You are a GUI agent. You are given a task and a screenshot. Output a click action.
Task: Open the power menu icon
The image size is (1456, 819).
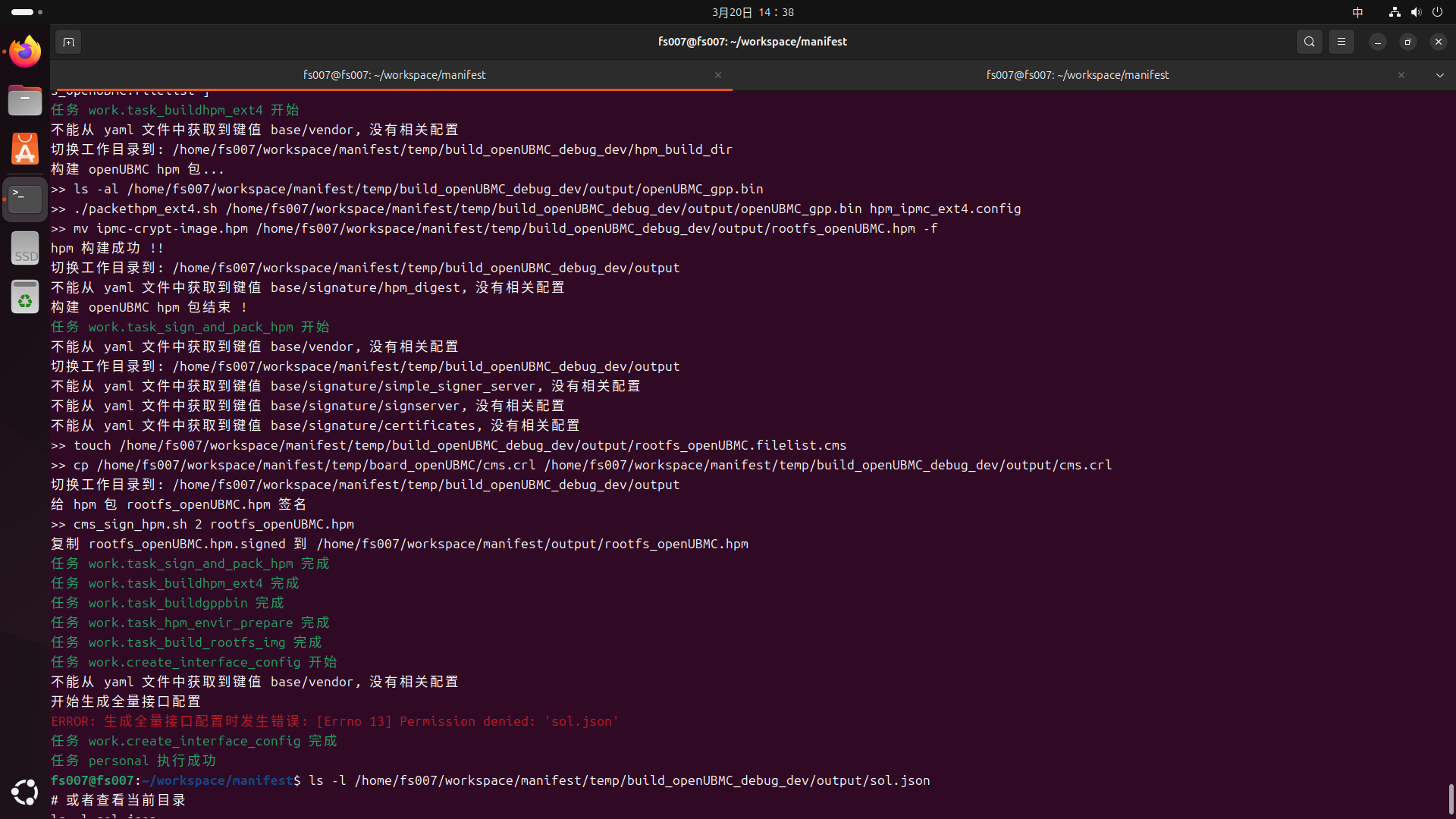tap(1437, 12)
